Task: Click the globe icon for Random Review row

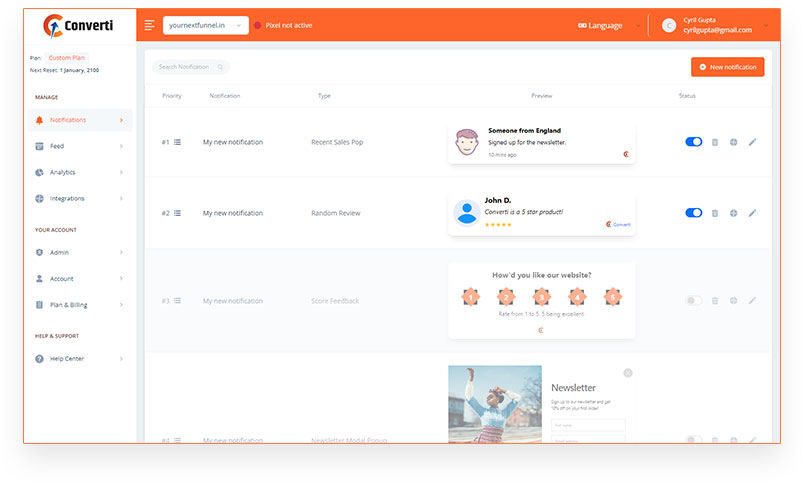Action: pyautogui.click(x=734, y=213)
